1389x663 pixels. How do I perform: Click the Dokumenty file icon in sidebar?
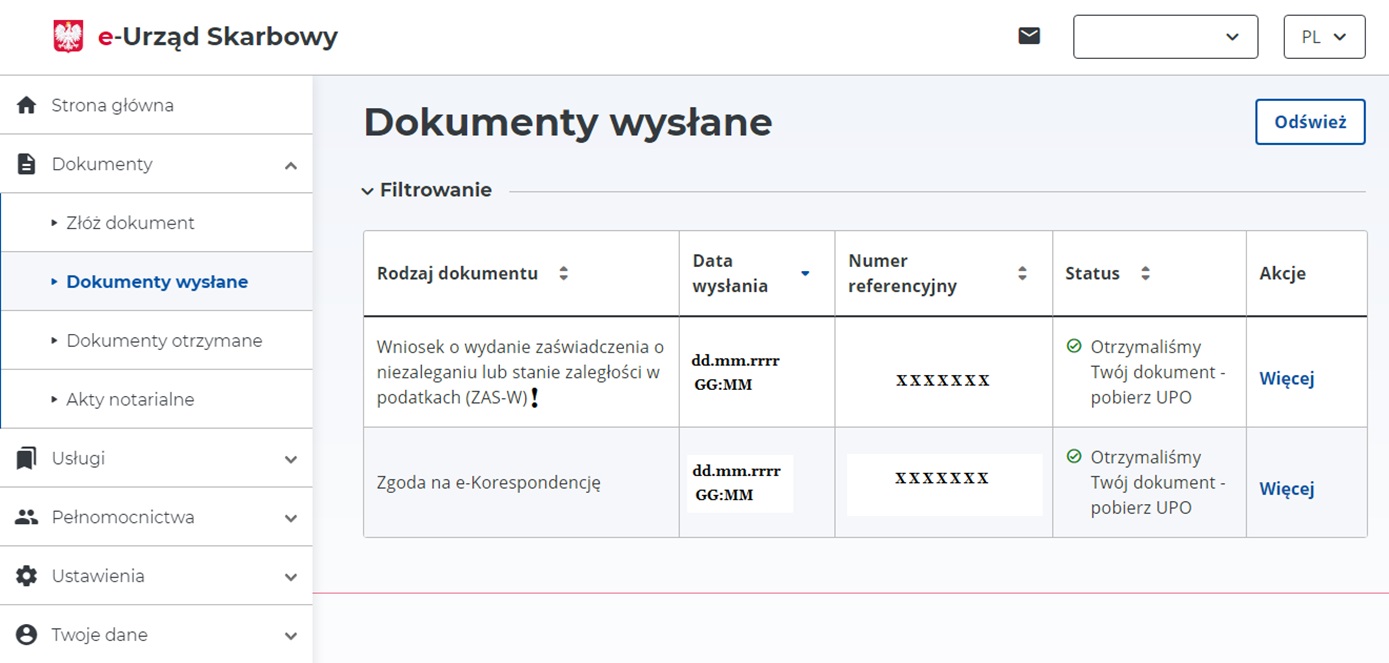pos(27,164)
